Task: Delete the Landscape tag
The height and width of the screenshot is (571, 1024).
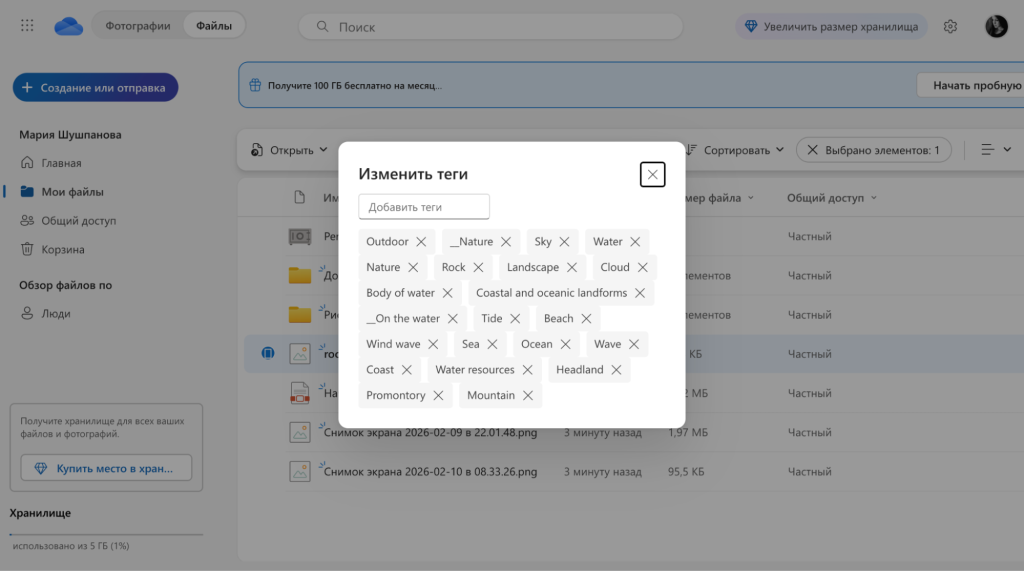Action: coord(572,268)
